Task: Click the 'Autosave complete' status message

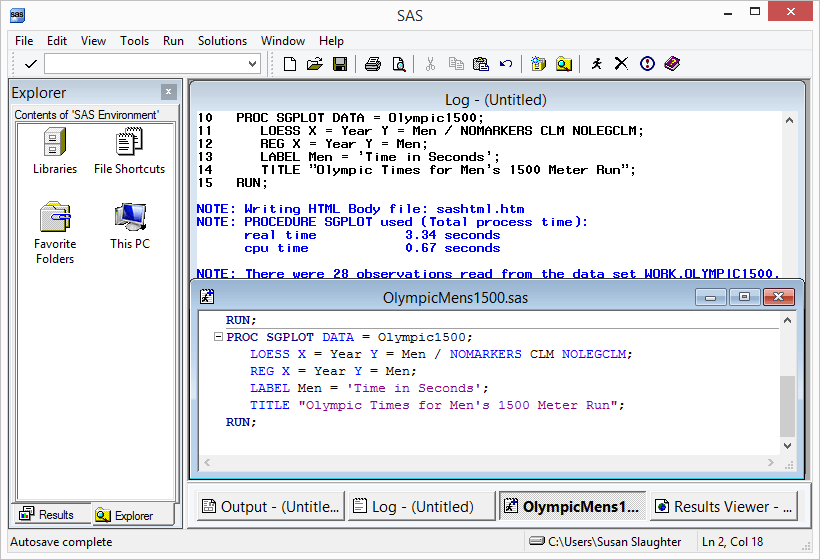Action: coord(61,542)
